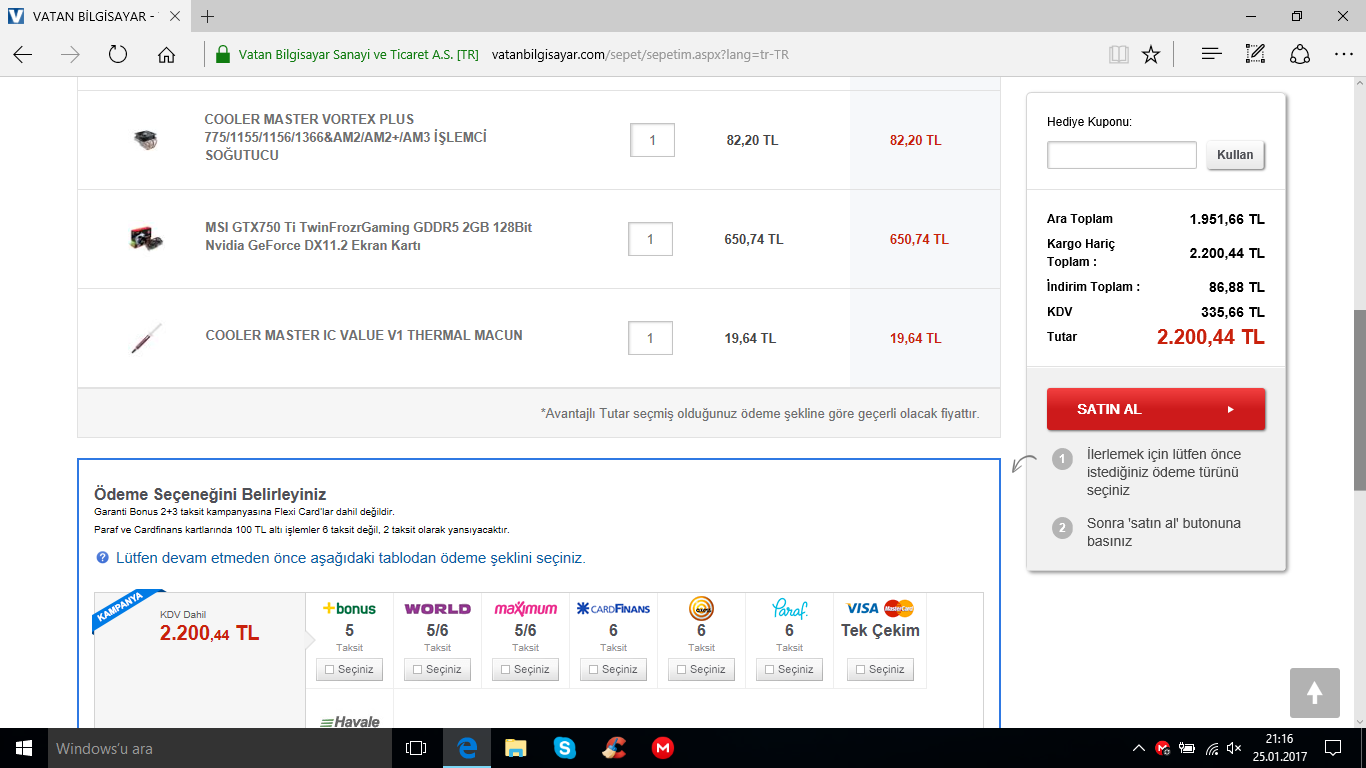The height and width of the screenshot is (768, 1366).
Task: Click the browser Forward arrow
Action: pyautogui.click(x=70, y=54)
